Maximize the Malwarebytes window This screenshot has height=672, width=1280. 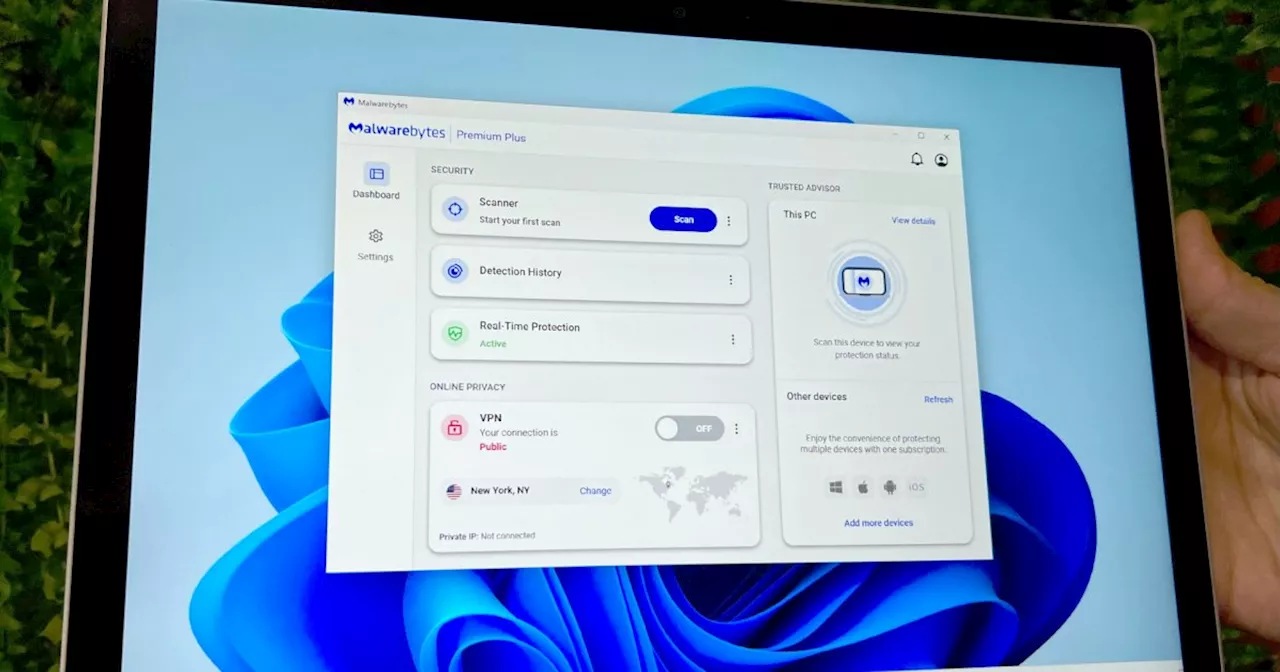point(921,136)
